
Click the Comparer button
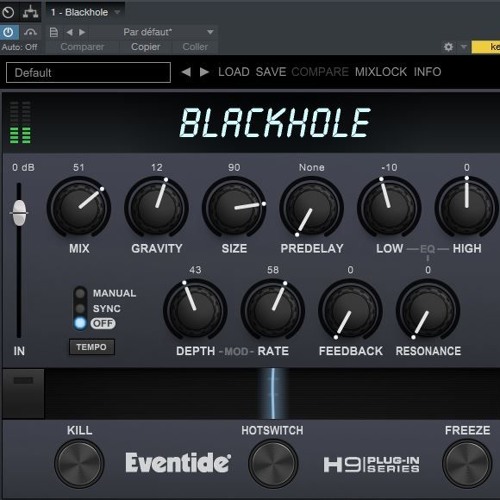click(82, 47)
